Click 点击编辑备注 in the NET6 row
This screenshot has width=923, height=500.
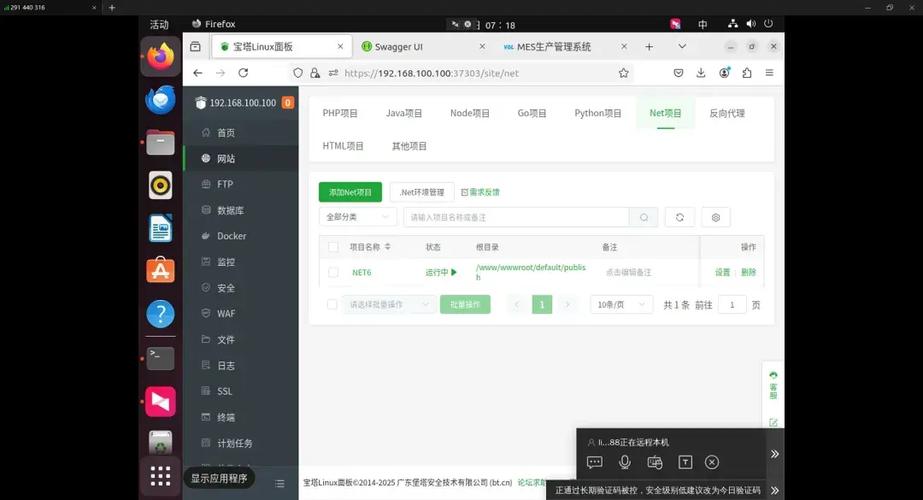point(629,272)
